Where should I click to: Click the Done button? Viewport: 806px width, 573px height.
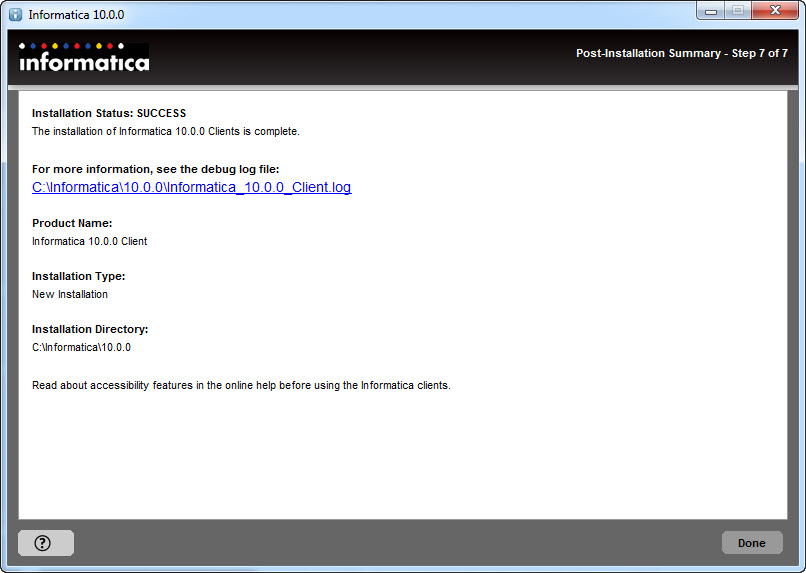pos(752,543)
